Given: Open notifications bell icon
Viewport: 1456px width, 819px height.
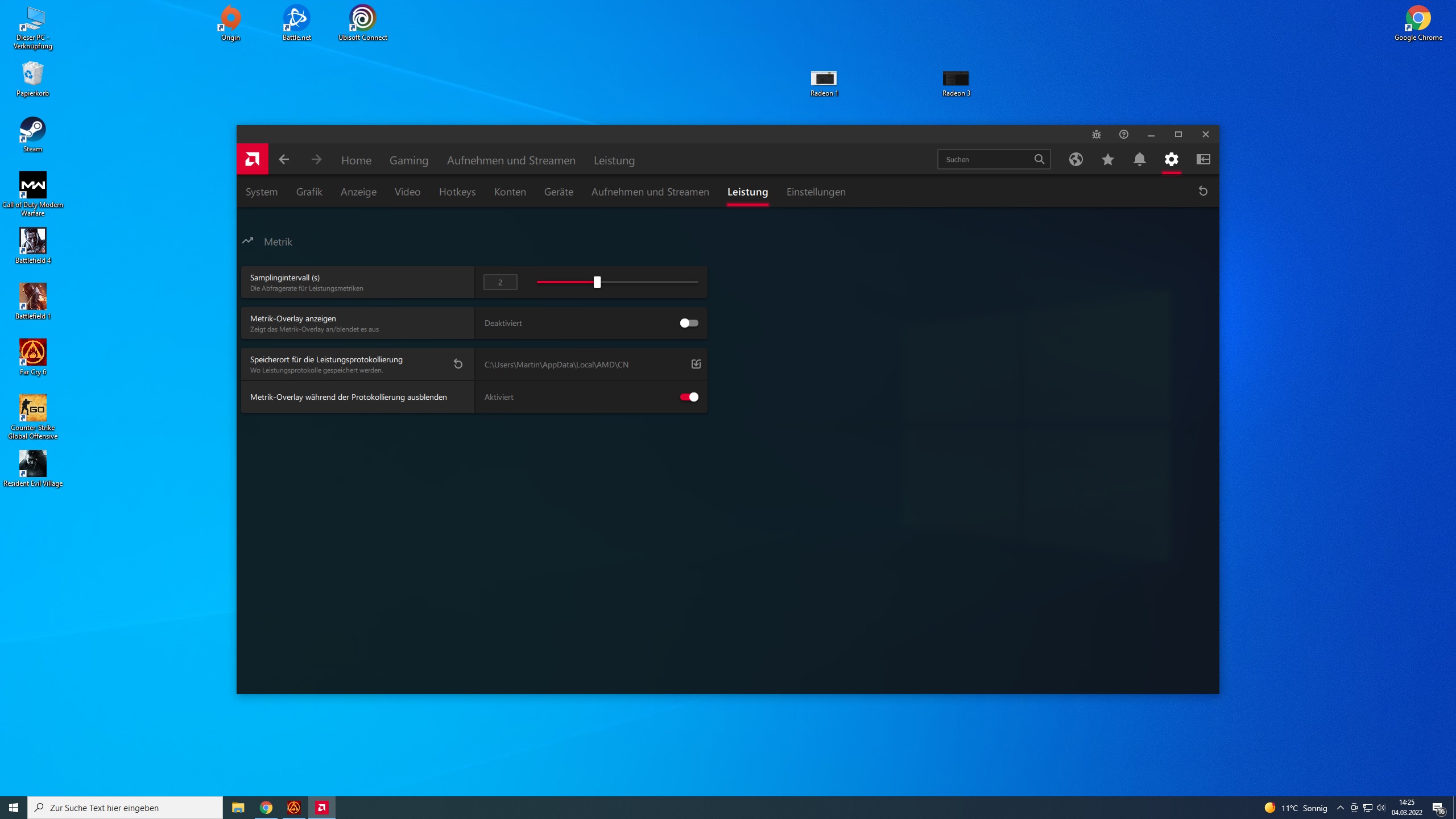Looking at the screenshot, I should point(1139,159).
